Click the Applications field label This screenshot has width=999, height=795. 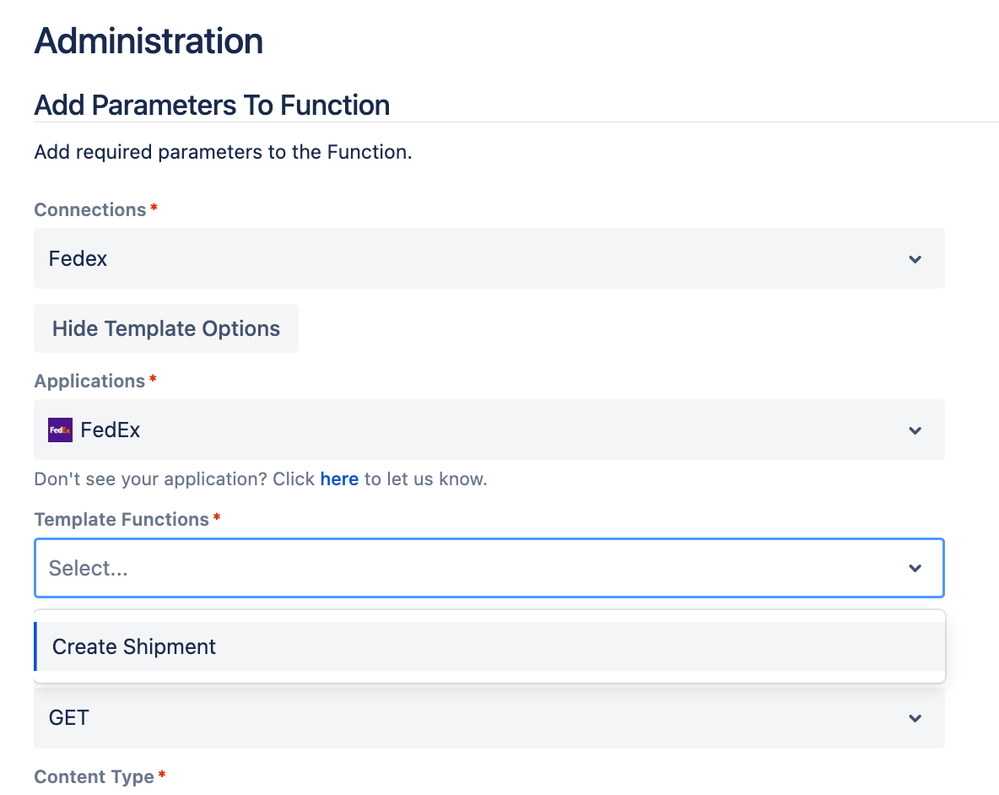pyautogui.click(x=90, y=381)
